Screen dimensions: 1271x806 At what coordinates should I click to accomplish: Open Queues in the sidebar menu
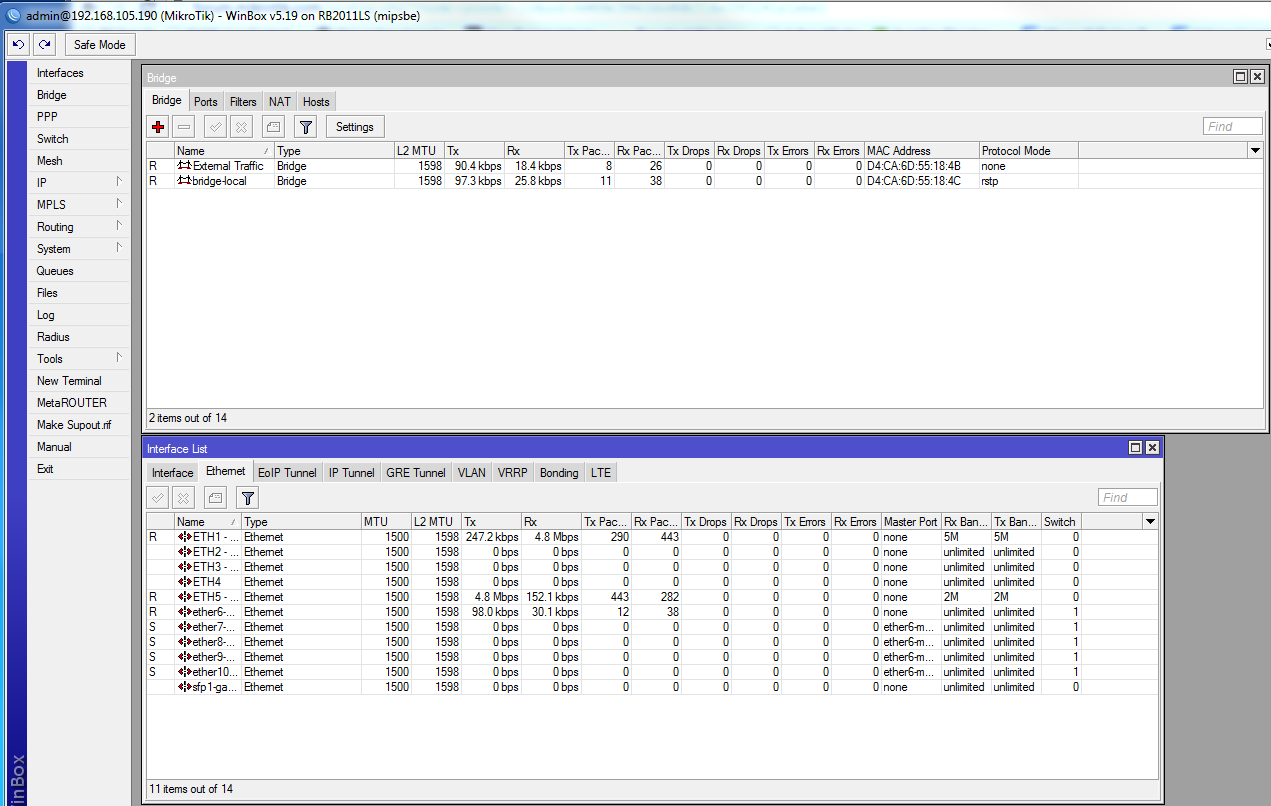click(x=79, y=271)
